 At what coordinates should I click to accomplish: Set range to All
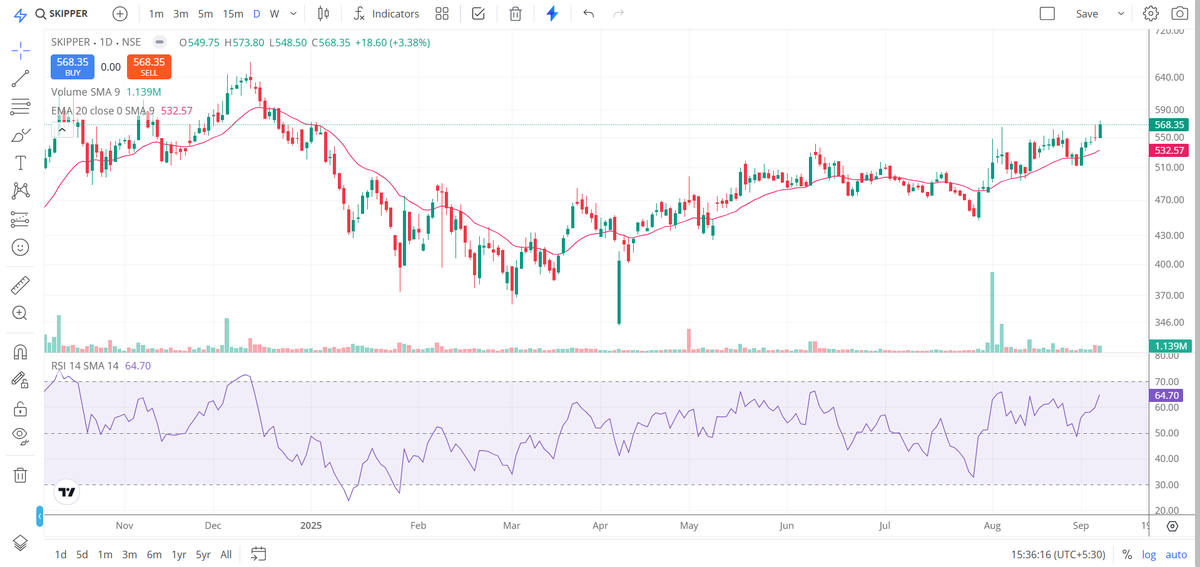tap(226, 554)
